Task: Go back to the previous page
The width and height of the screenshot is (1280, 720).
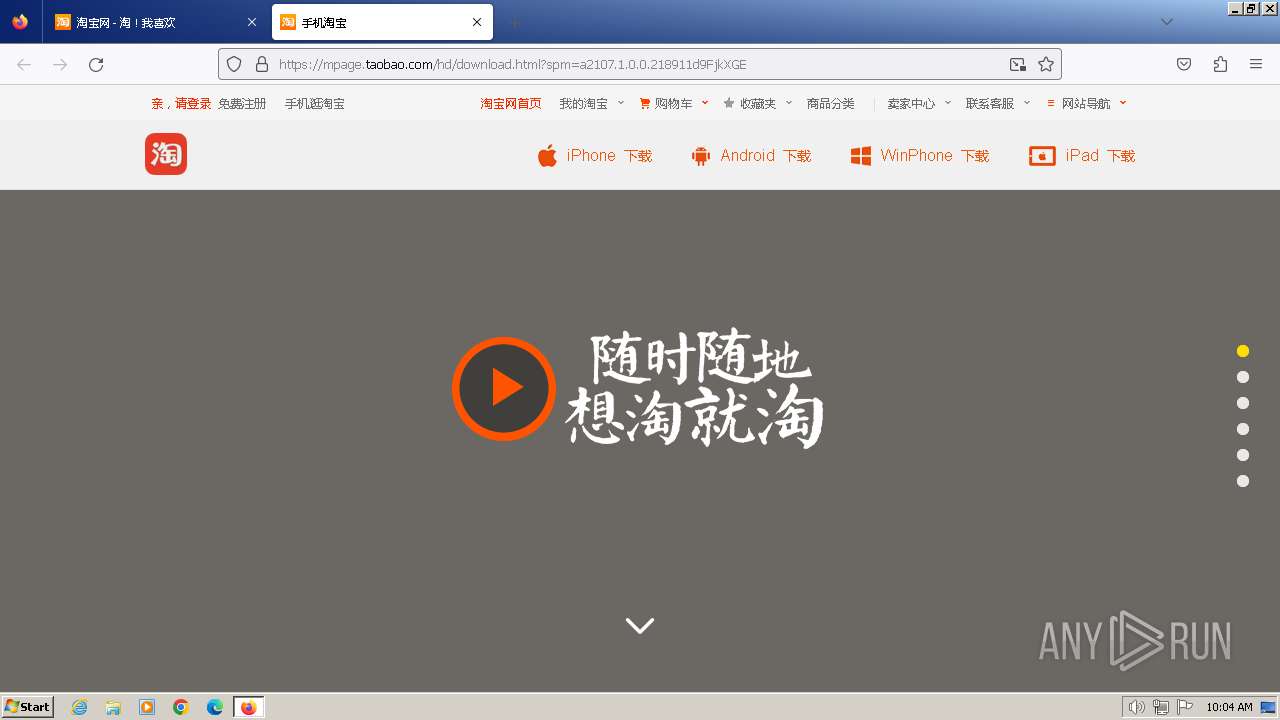Action: [24, 64]
